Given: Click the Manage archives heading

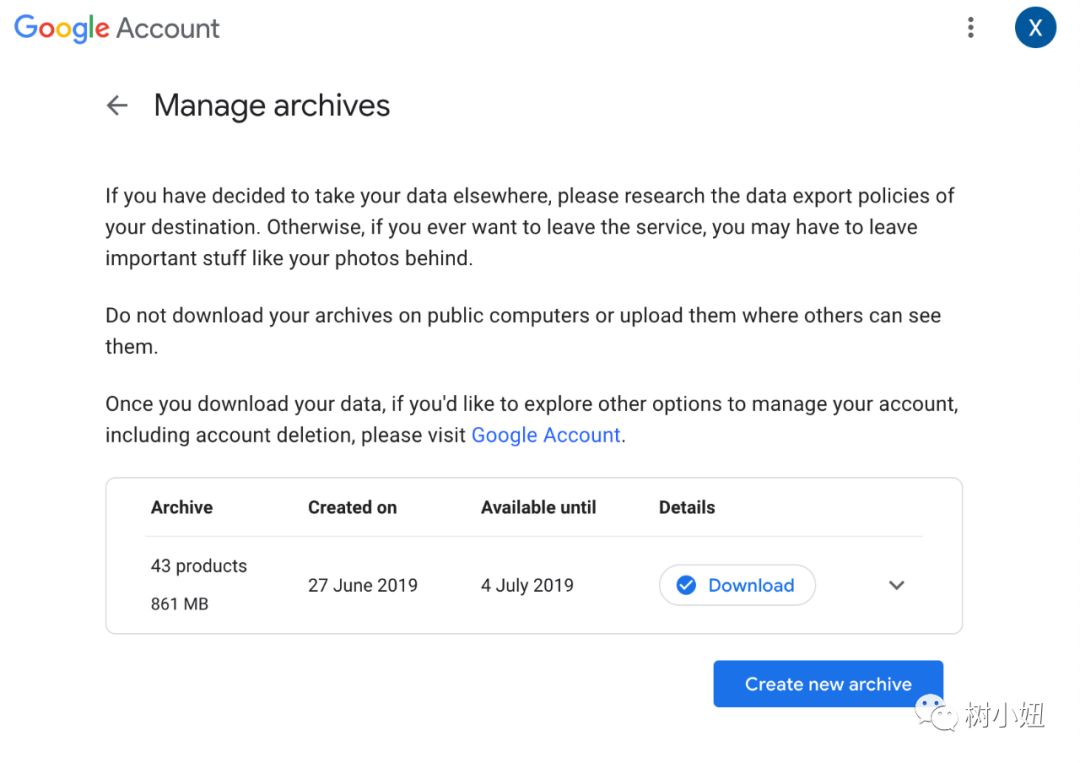Looking at the screenshot, I should click(x=272, y=105).
